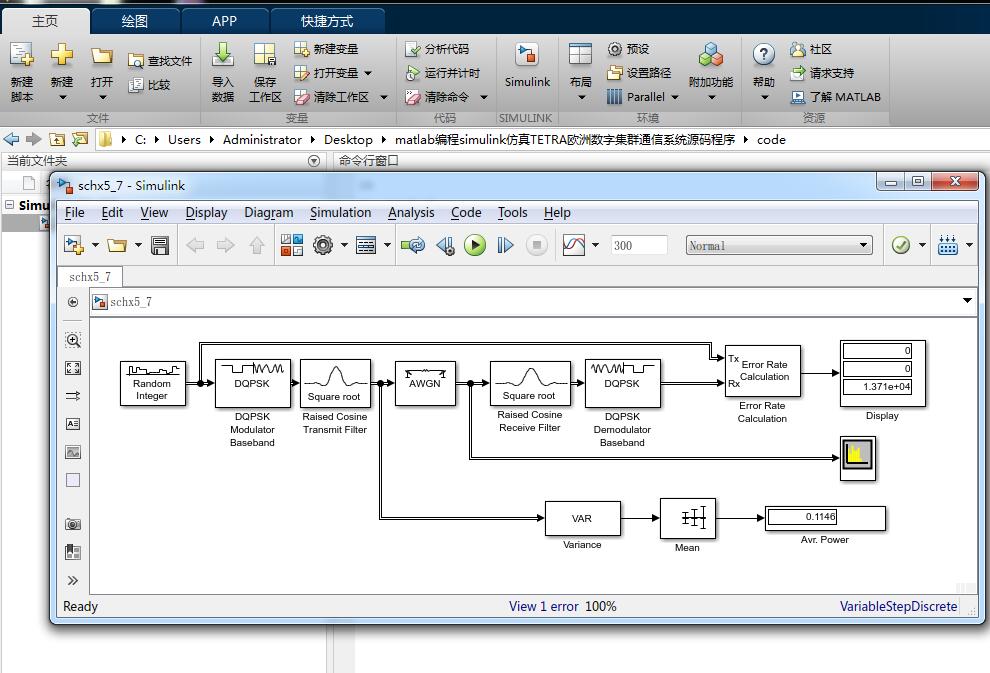The image size is (990, 673).
Task: Click the Annotation text tool in palette
Action: point(73,424)
